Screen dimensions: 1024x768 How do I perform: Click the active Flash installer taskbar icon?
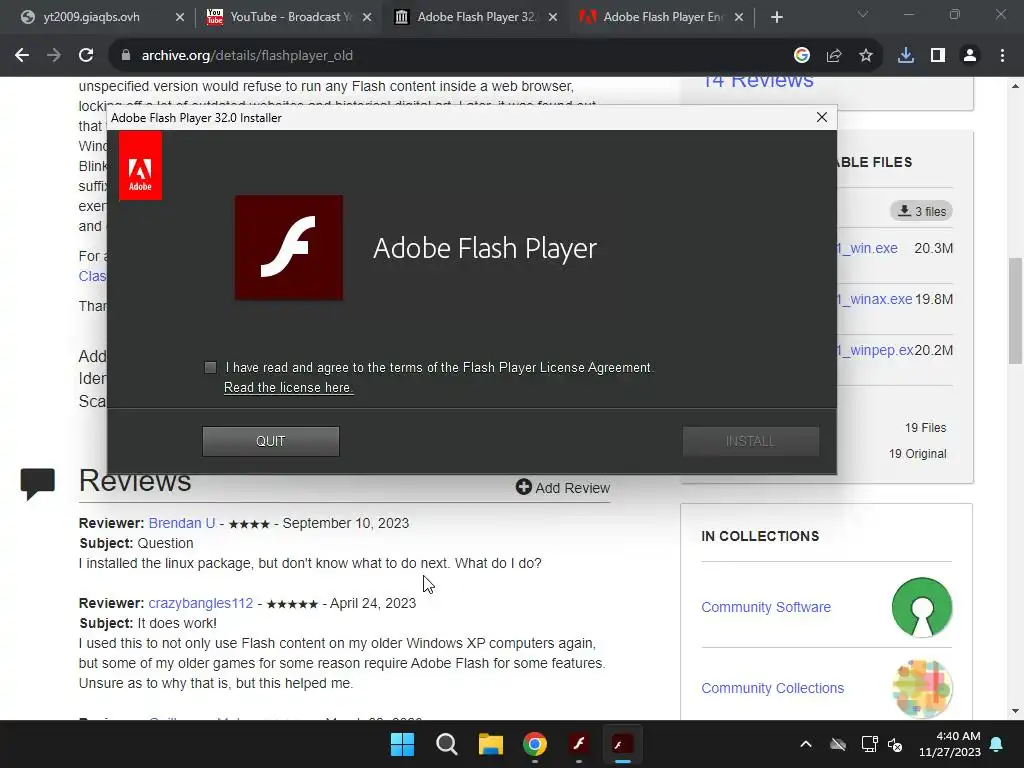[x=622, y=744]
